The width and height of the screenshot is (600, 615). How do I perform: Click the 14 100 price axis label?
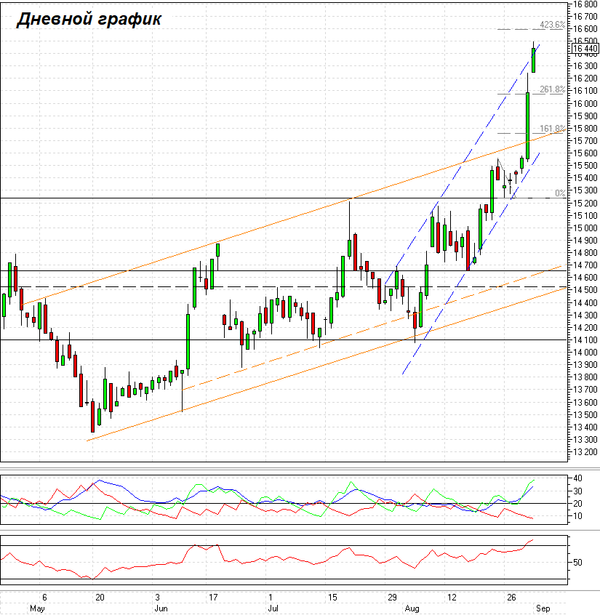585,340
